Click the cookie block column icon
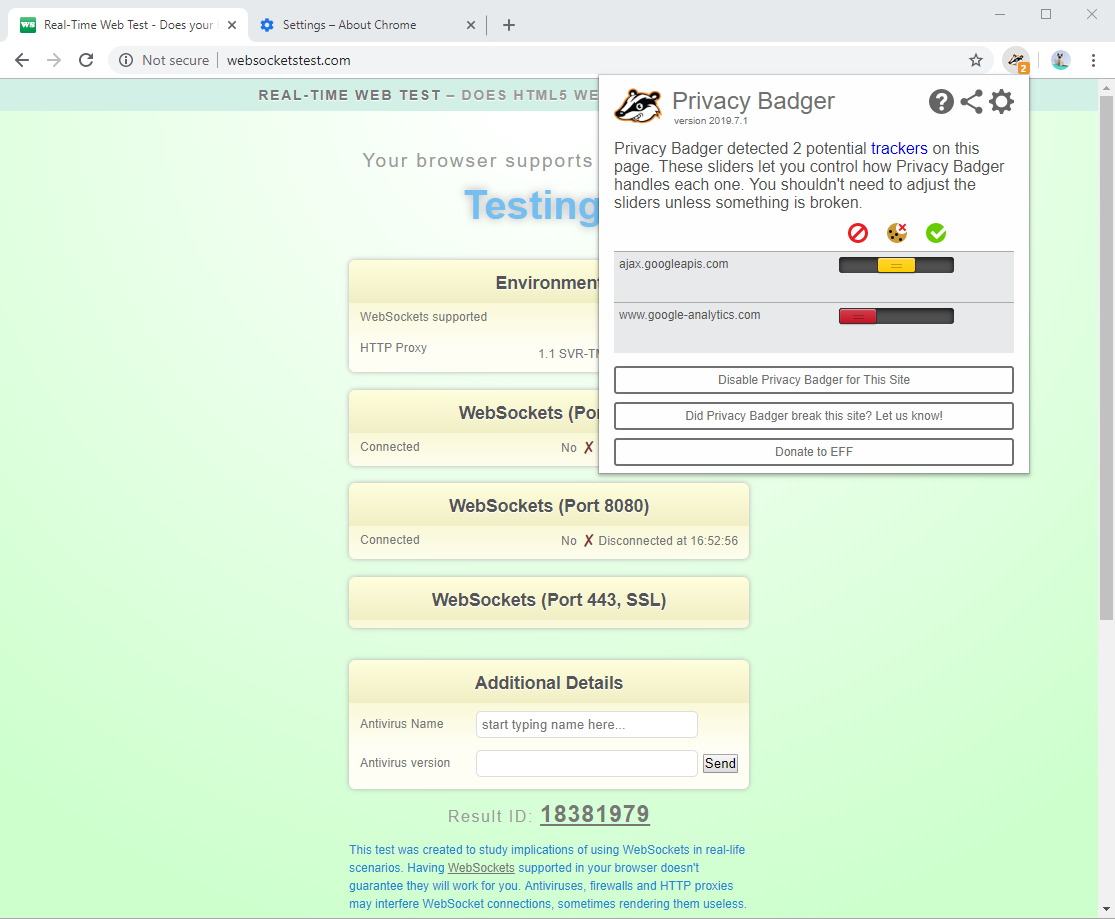 (897, 233)
